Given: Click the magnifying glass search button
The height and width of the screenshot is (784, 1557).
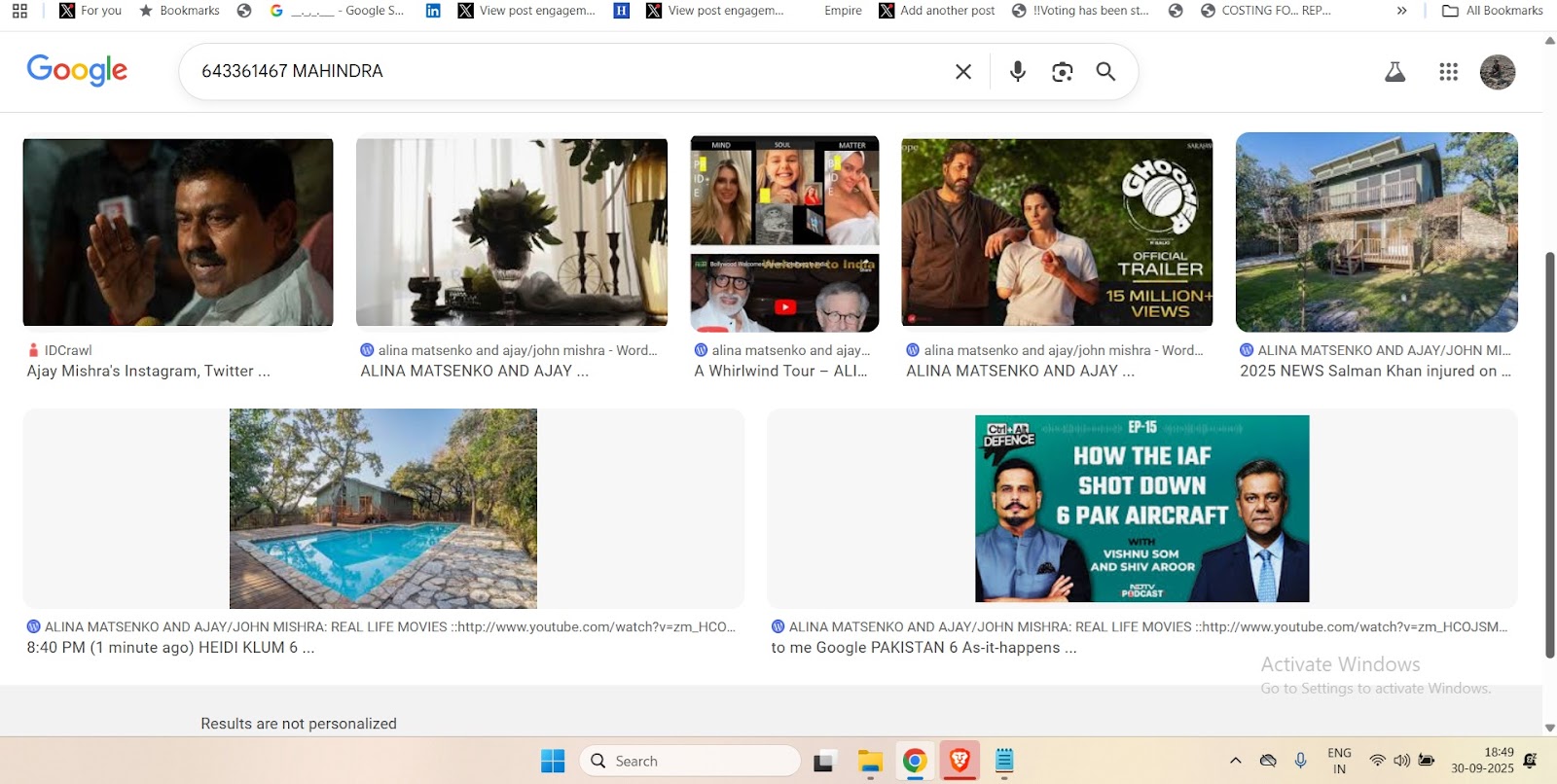Looking at the screenshot, I should pos(1105,72).
